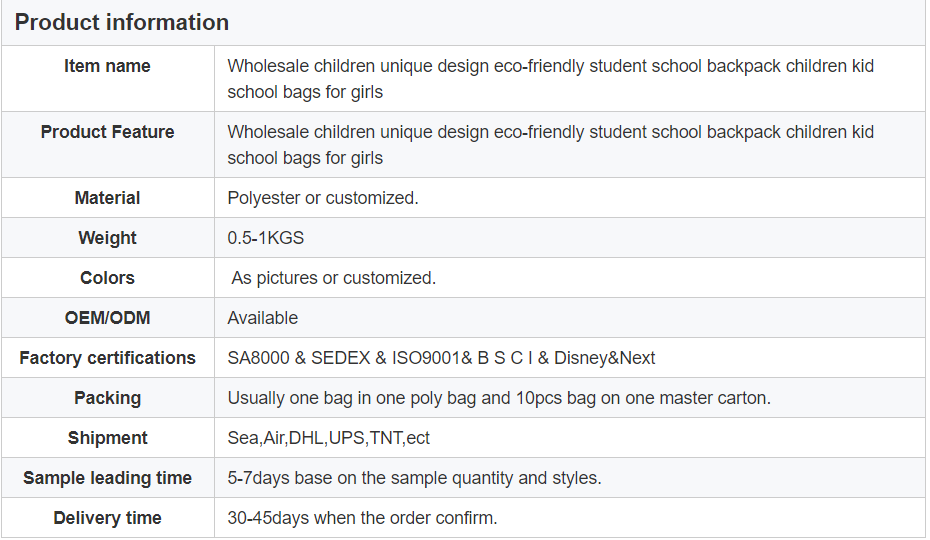Click the 30-45days delivery time value

click(362, 518)
